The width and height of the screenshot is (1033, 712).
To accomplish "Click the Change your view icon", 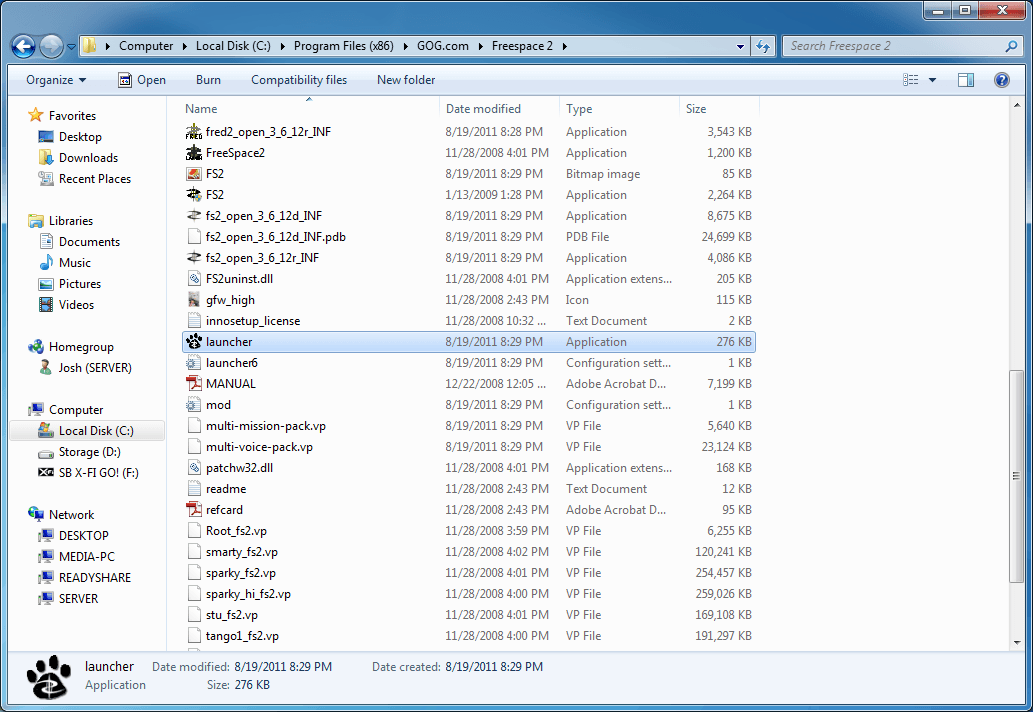I will tap(910, 80).
